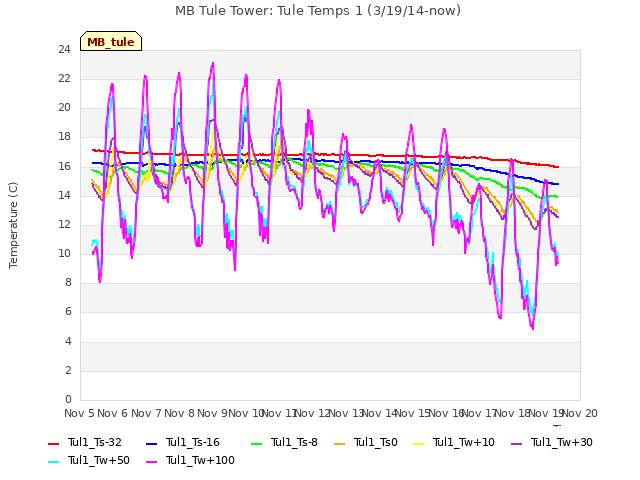Screen dimensions: 640x480
Task: Click the Nov 5 x-axis tick label
Action: (x=79, y=413)
